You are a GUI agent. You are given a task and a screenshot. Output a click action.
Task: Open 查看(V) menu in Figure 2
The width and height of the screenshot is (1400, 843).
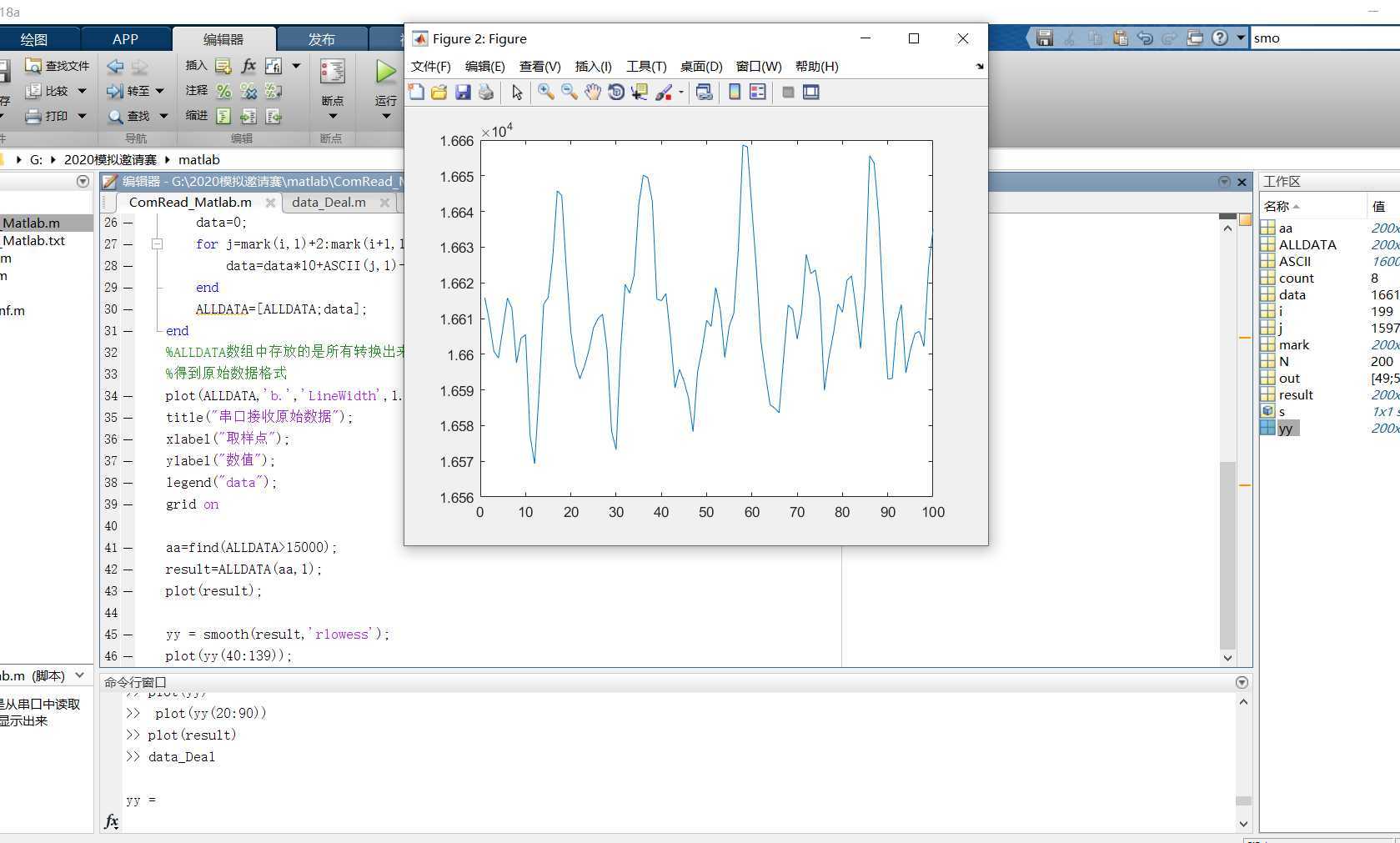coord(539,66)
